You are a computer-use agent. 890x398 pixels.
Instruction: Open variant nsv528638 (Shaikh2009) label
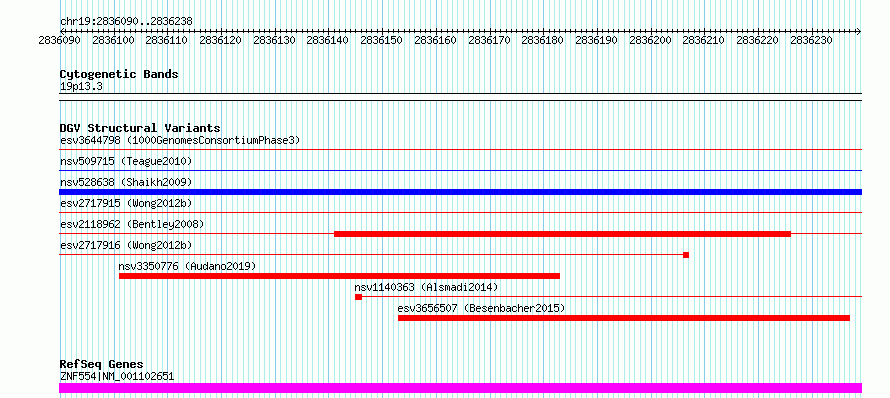[126, 182]
